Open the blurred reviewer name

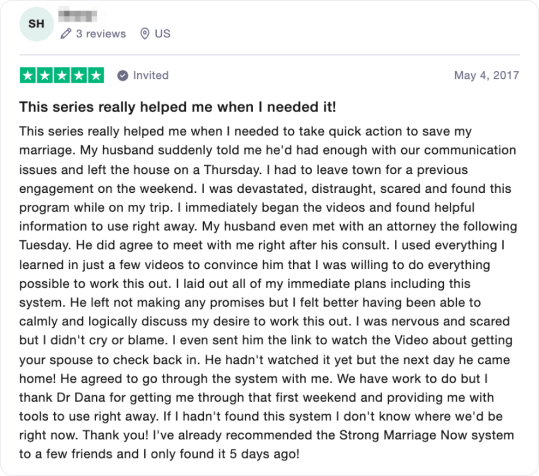77,16
